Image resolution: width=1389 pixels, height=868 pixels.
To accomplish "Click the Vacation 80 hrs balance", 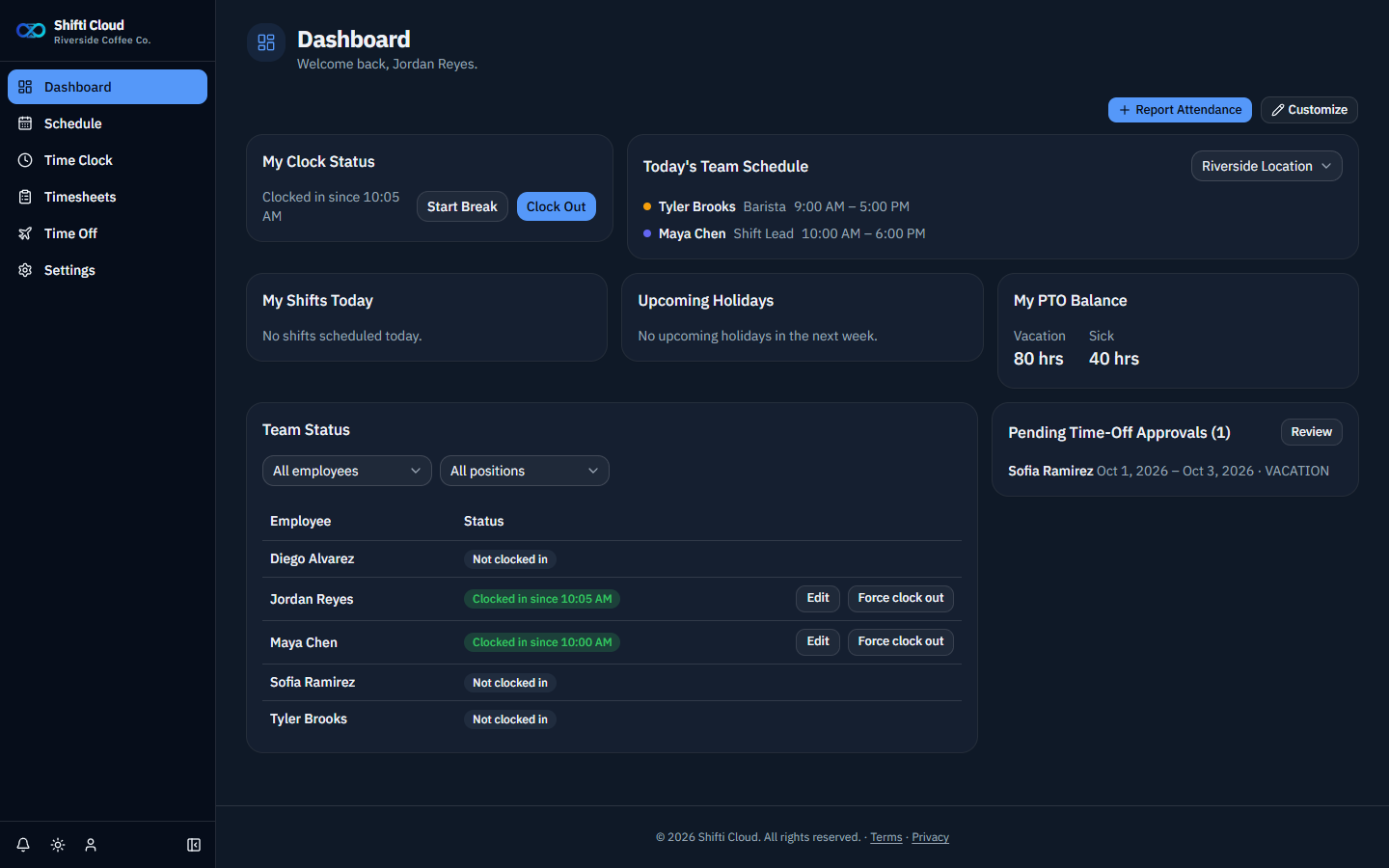I will (1039, 348).
